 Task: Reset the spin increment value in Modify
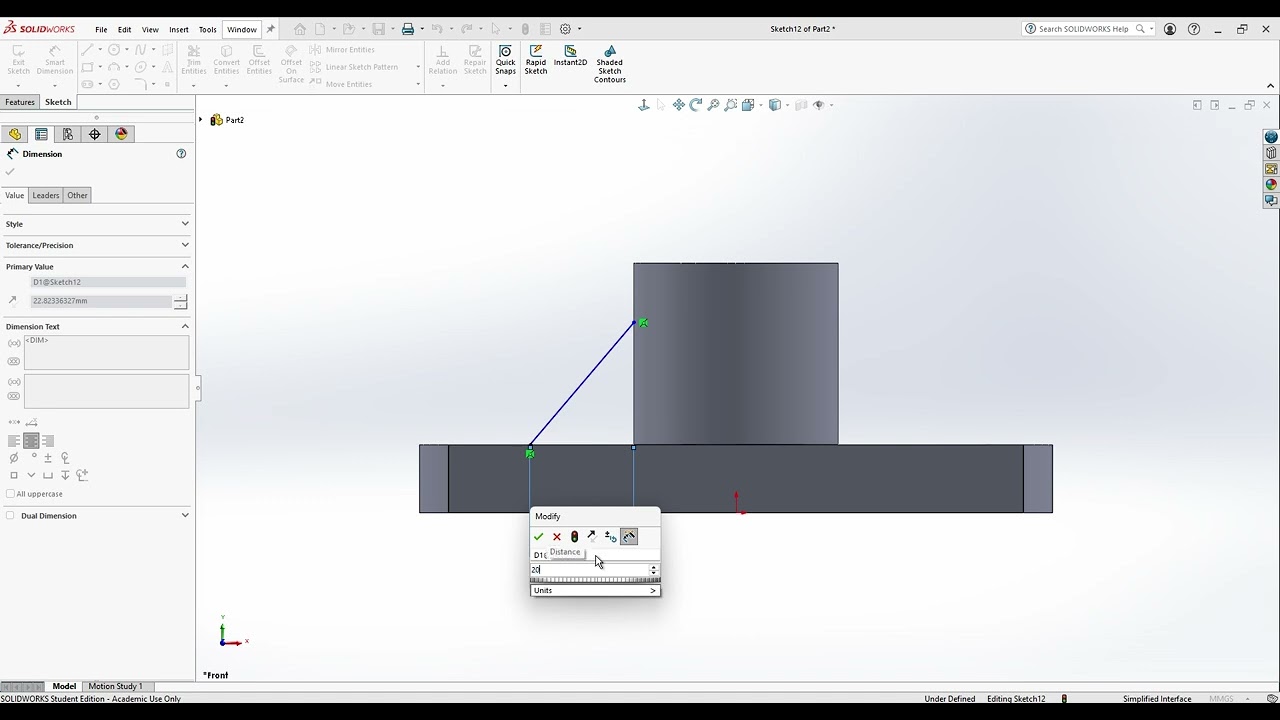point(610,537)
